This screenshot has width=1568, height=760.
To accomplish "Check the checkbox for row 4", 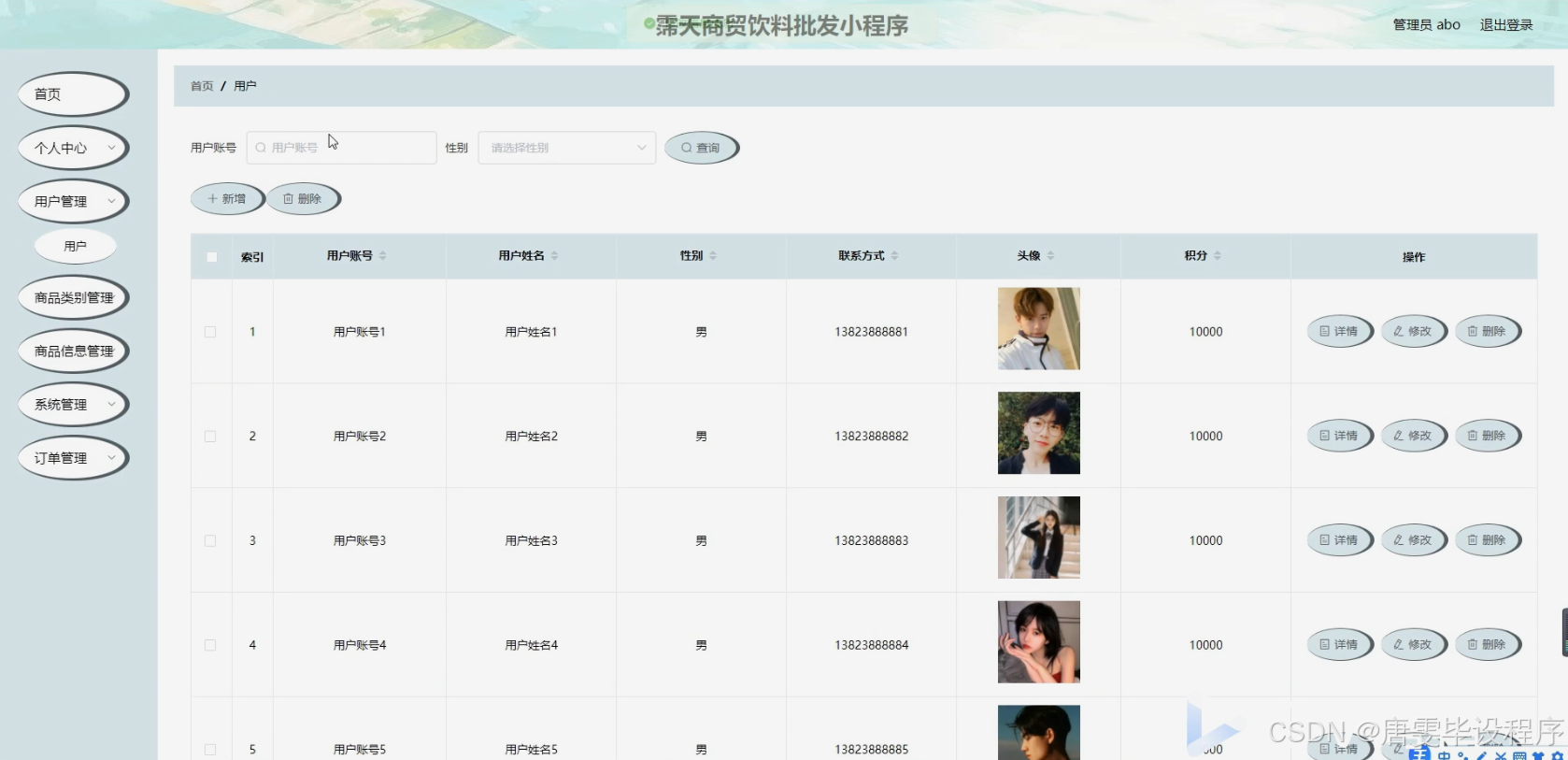I will [210, 646].
